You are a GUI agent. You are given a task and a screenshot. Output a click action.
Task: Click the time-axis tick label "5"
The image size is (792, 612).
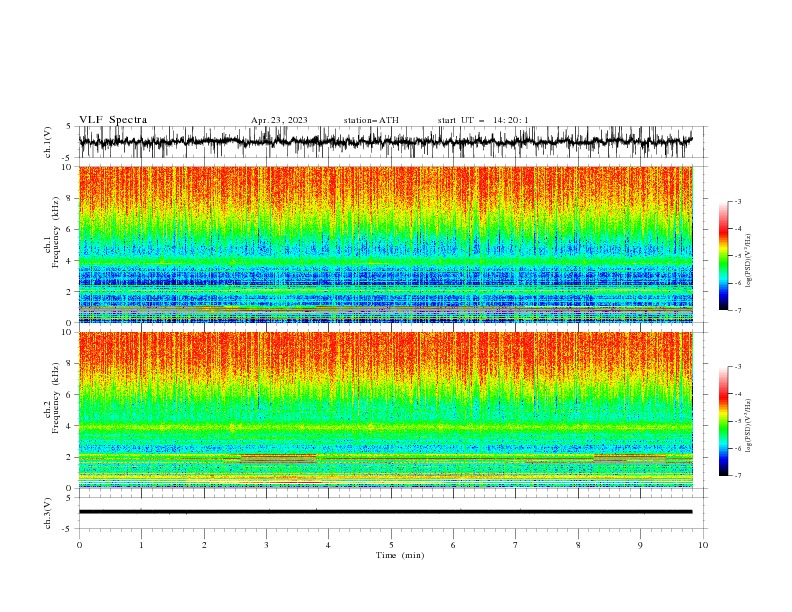pos(391,545)
